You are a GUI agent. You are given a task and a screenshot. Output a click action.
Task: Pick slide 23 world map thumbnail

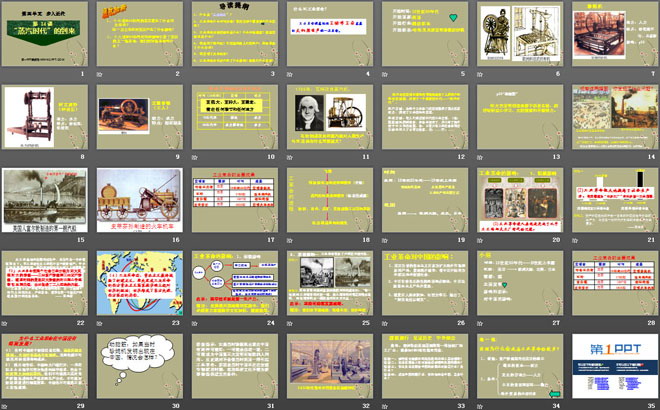click(140, 283)
